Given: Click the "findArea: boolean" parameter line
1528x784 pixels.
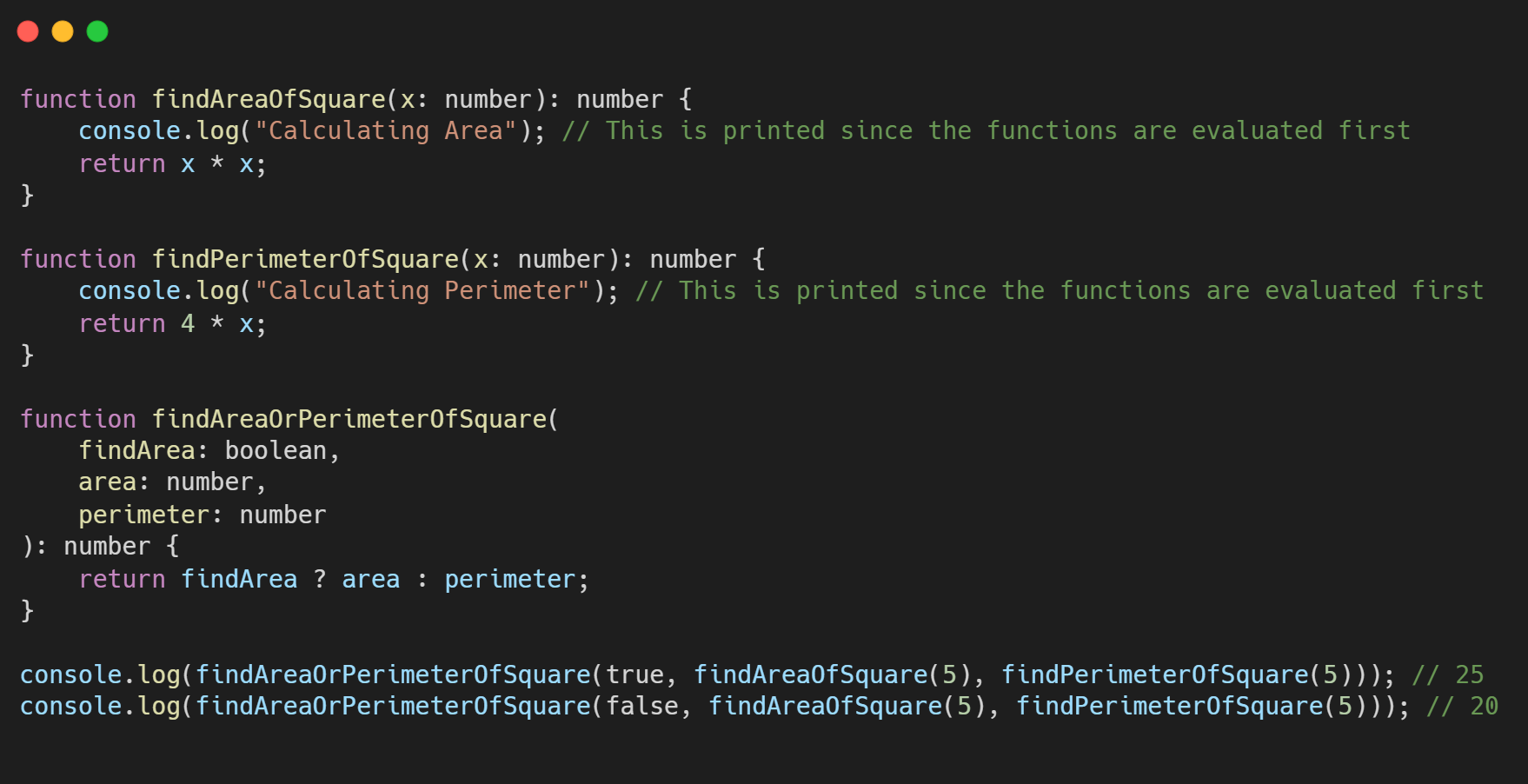Looking at the screenshot, I should point(209,451).
